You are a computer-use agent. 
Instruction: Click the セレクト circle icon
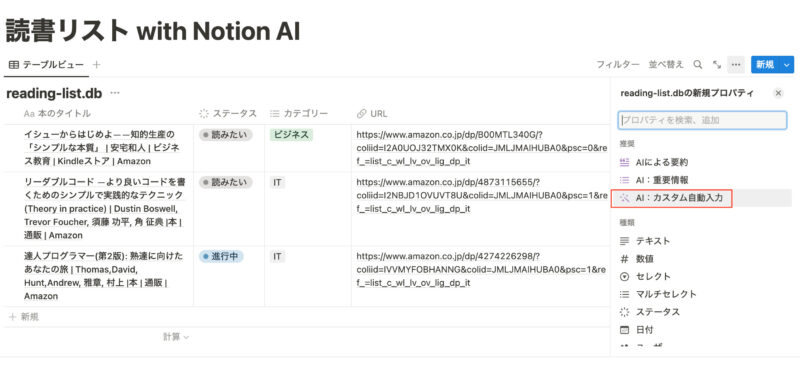(x=624, y=276)
